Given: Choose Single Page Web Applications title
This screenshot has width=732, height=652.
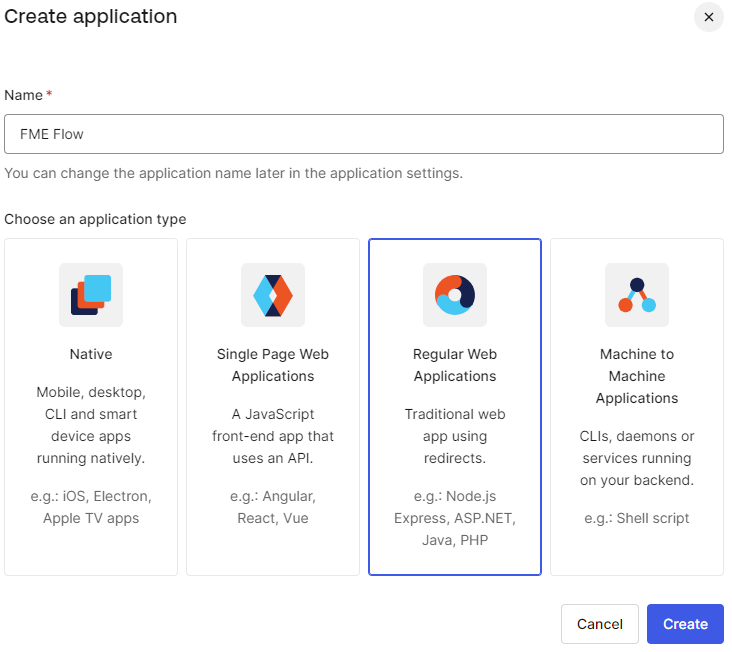Looking at the screenshot, I should pyautogui.click(x=273, y=365).
